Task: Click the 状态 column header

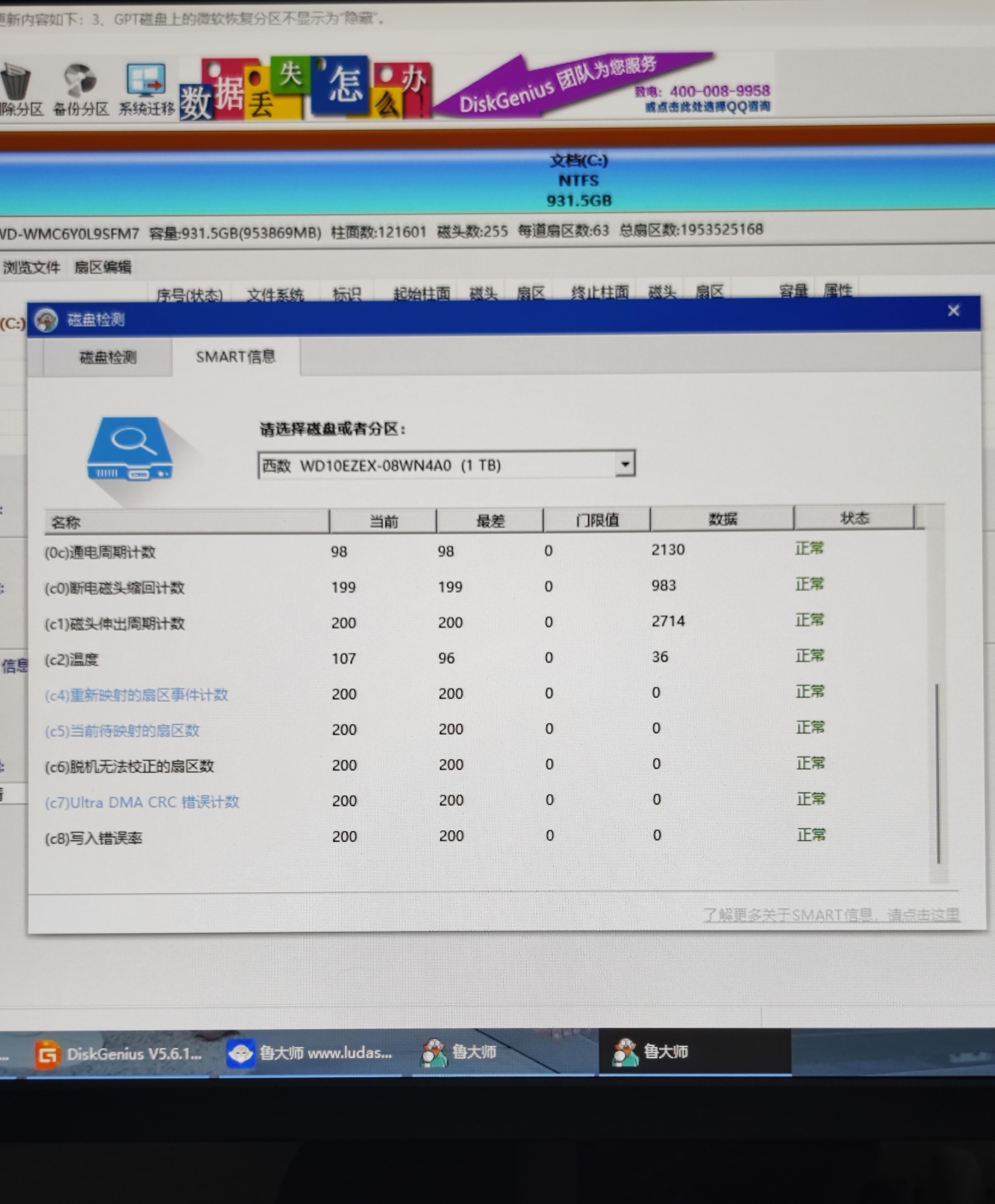Action: 854,518
